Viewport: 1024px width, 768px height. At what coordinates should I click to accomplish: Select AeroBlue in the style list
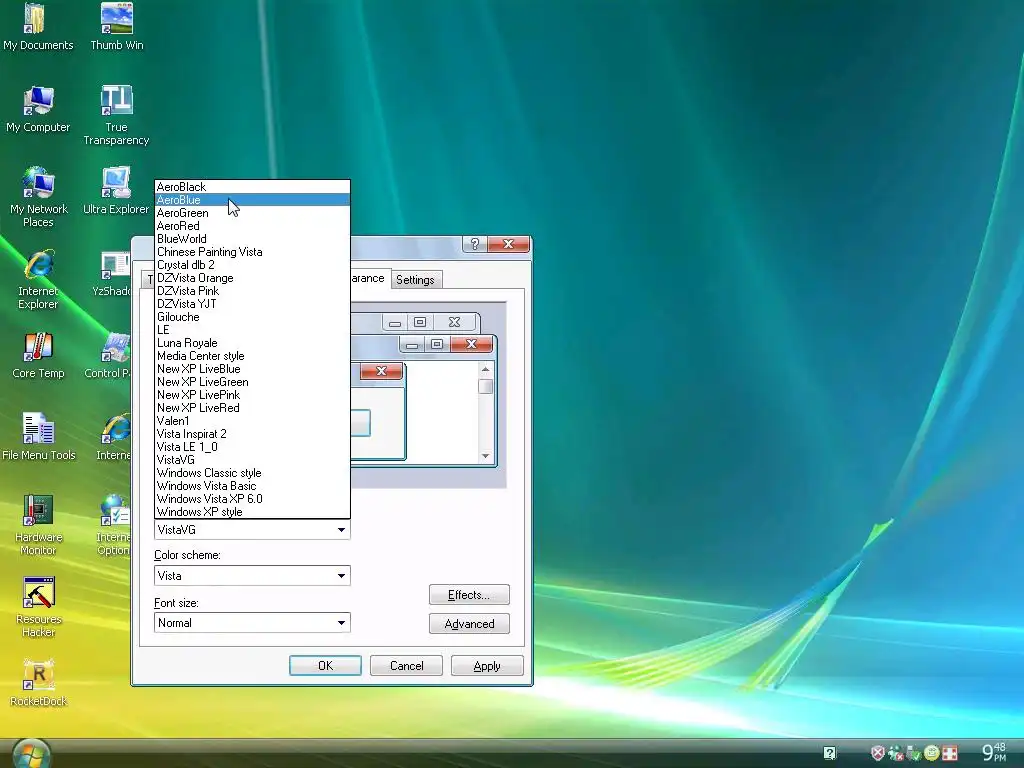(x=252, y=200)
